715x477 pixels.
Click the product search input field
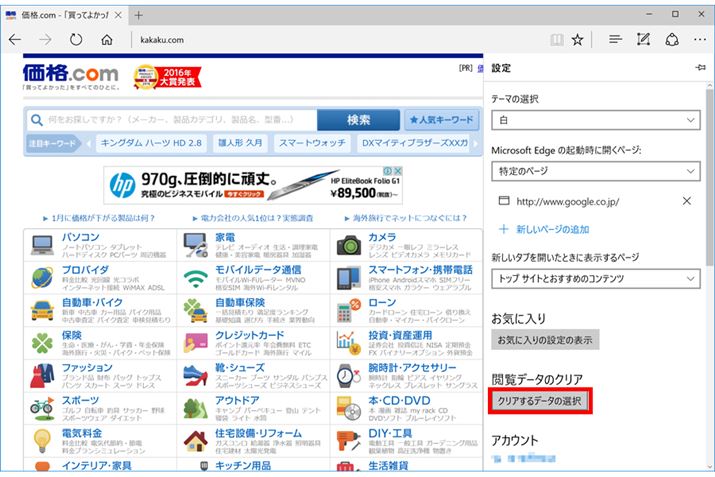(x=172, y=120)
